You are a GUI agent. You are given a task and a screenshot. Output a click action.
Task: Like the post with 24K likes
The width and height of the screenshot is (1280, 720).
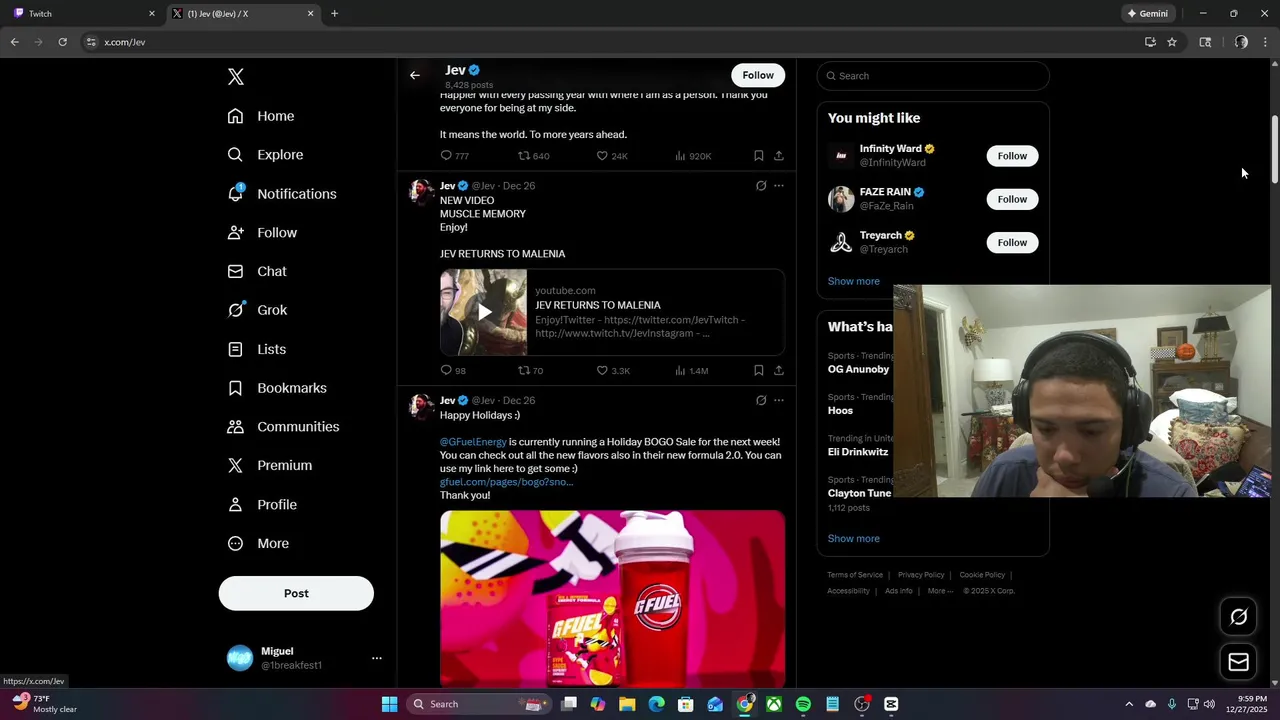611,156
